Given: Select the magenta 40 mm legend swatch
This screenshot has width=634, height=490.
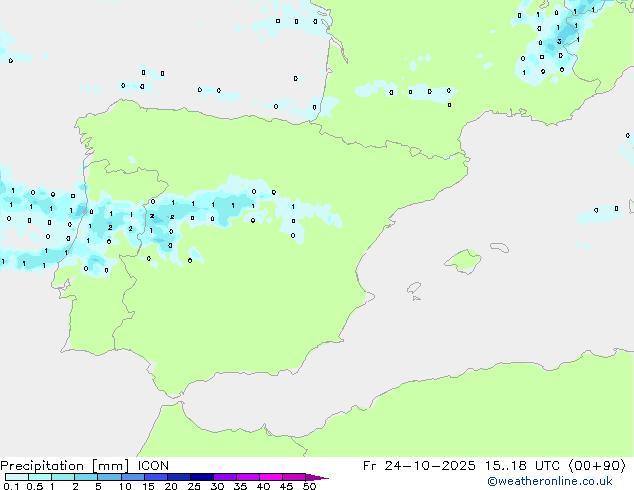Looking at the screenshot, I should (271, 477).
